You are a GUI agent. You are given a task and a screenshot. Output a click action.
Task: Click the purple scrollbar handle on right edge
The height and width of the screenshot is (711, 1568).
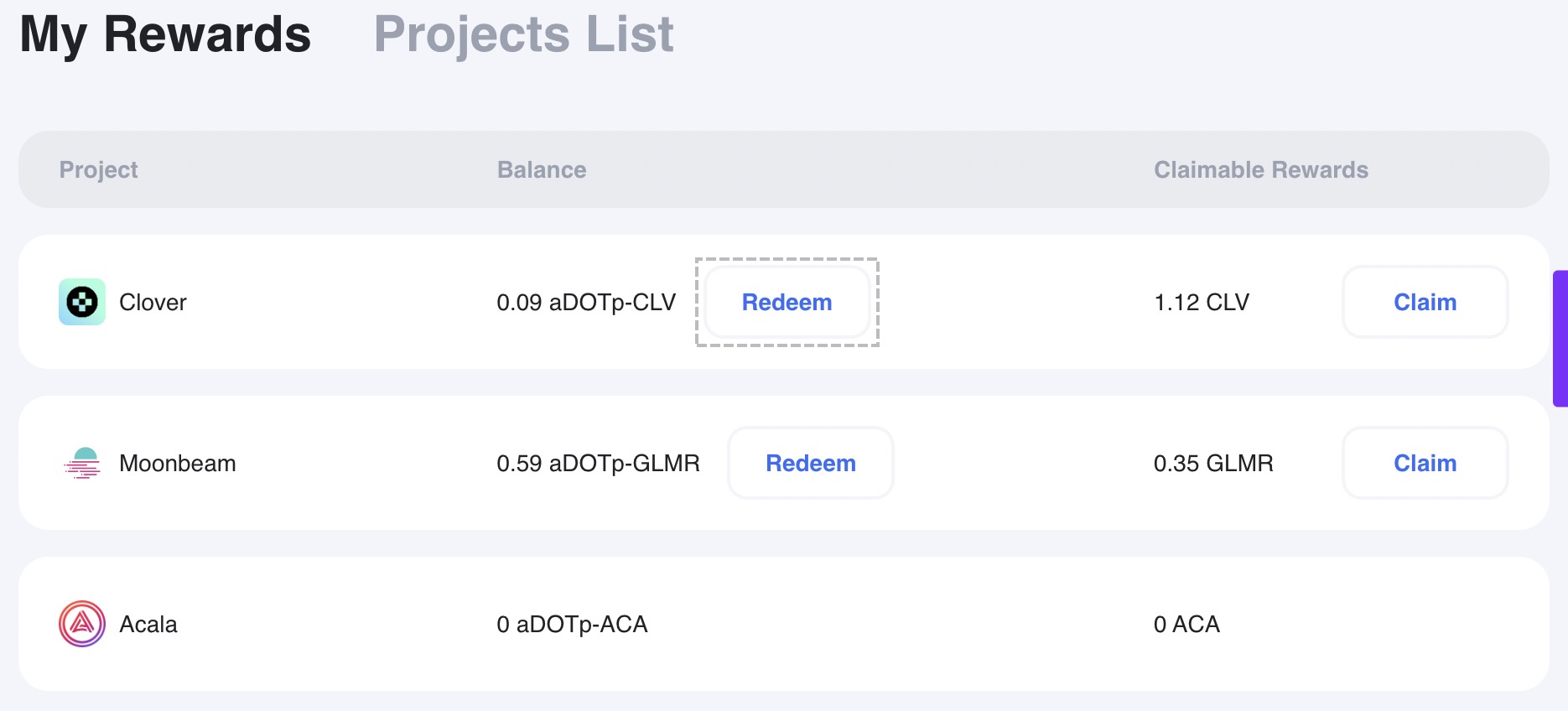pyautogui.click(x=1560, y=339)
